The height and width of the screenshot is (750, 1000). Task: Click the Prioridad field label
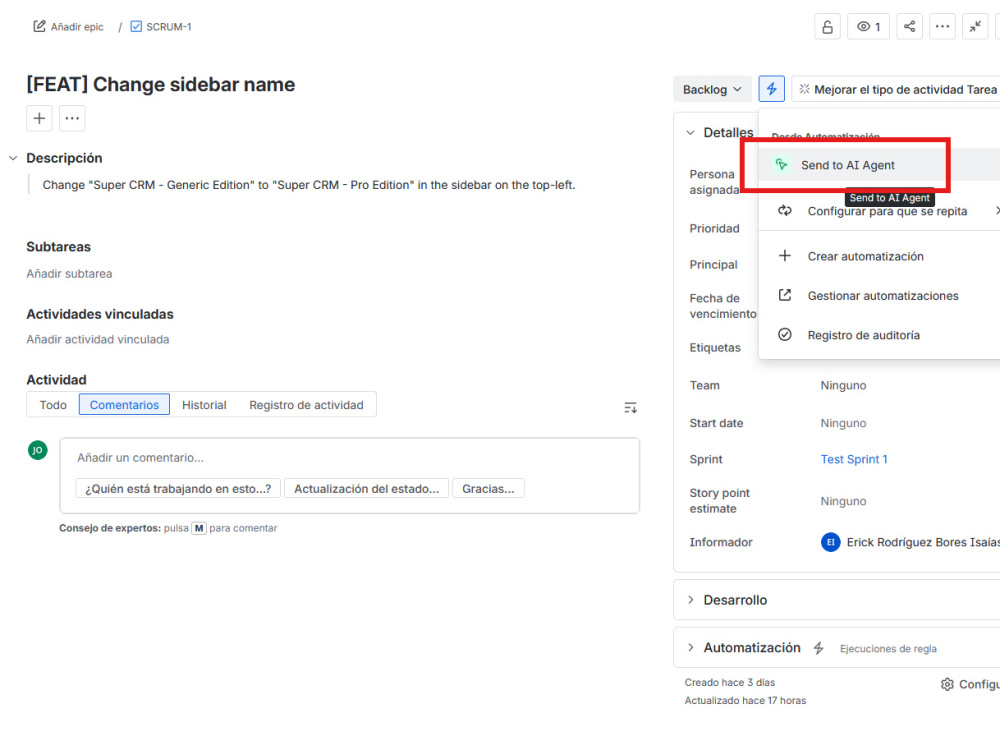pyautogui.click(x=714, y=228)
